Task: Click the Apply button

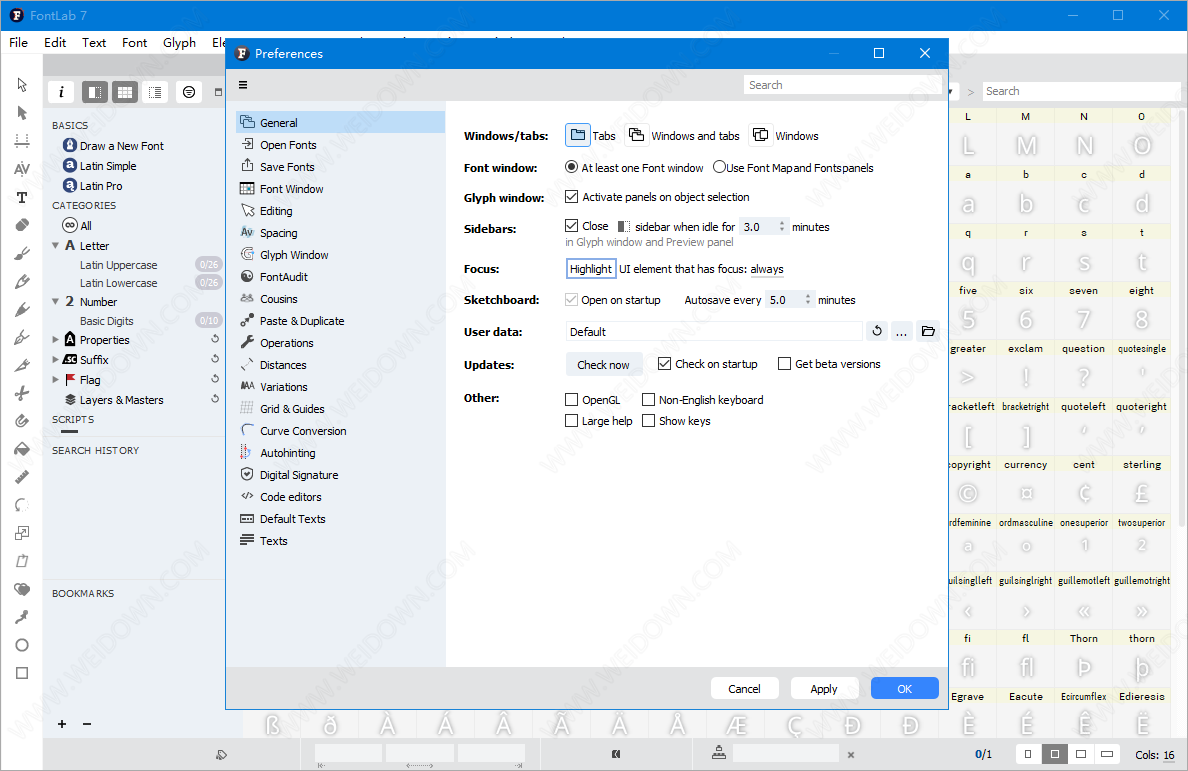Action: pos(824,688)
